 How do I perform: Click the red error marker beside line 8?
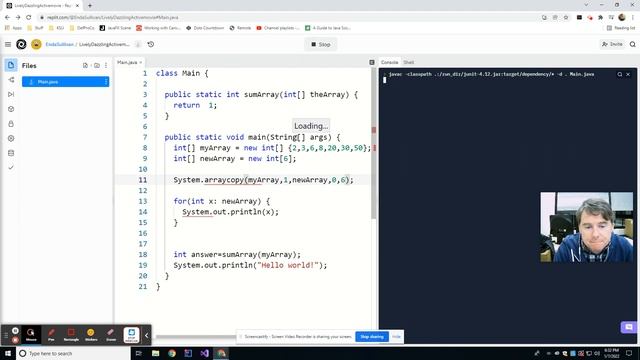(x=375, y=148)
